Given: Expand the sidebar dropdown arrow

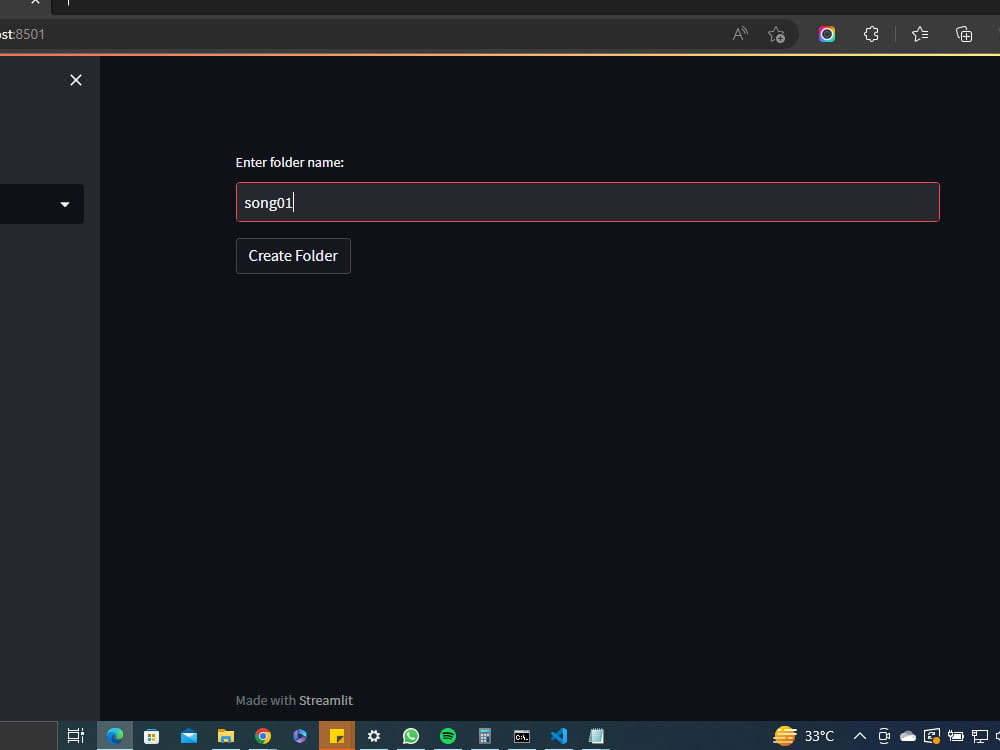Looking at the screenshot, I should coord(64,204).
